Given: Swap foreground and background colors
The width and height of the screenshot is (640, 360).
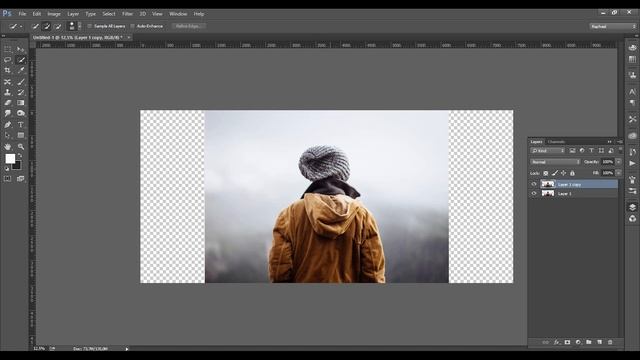Looking at the screenshot, I should point(20,156).
